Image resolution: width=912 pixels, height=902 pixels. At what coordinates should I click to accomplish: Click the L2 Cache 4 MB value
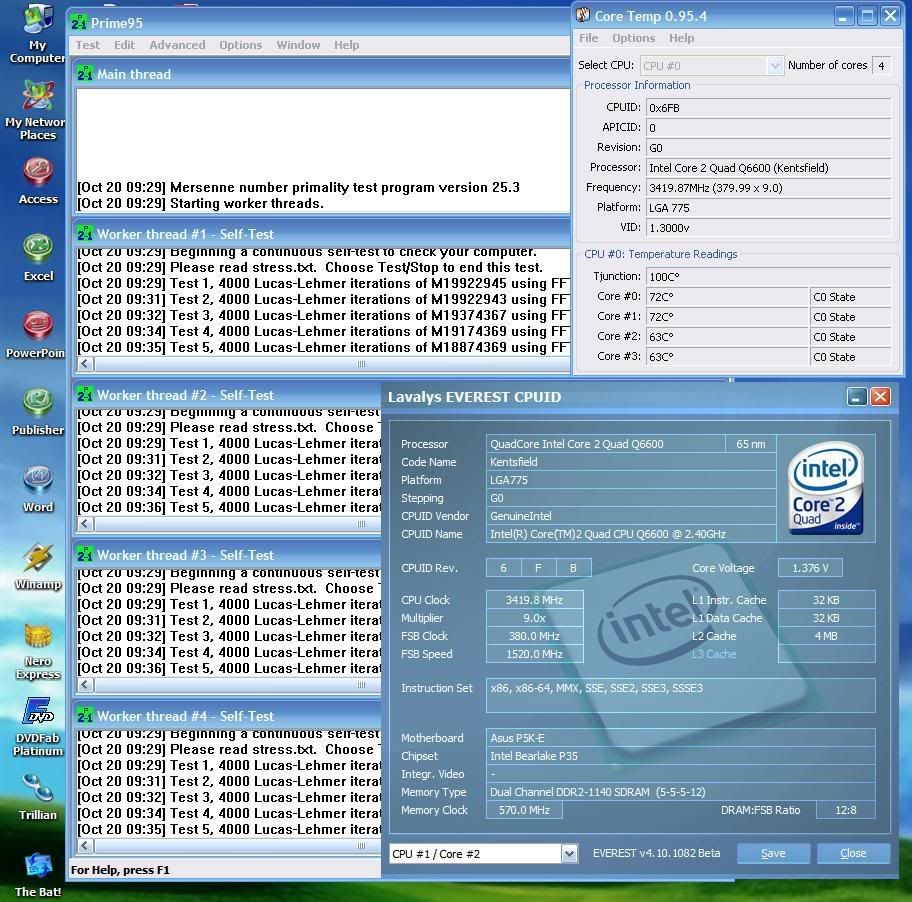coord(826,636)
